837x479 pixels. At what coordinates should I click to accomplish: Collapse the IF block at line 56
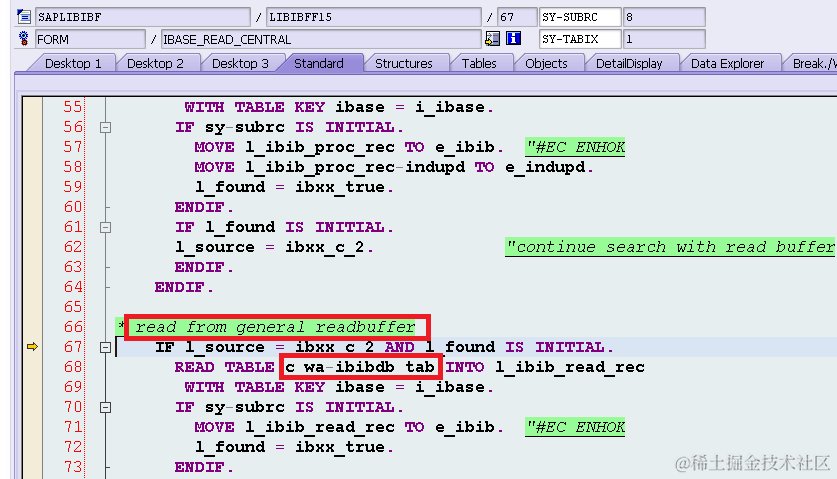106,128
